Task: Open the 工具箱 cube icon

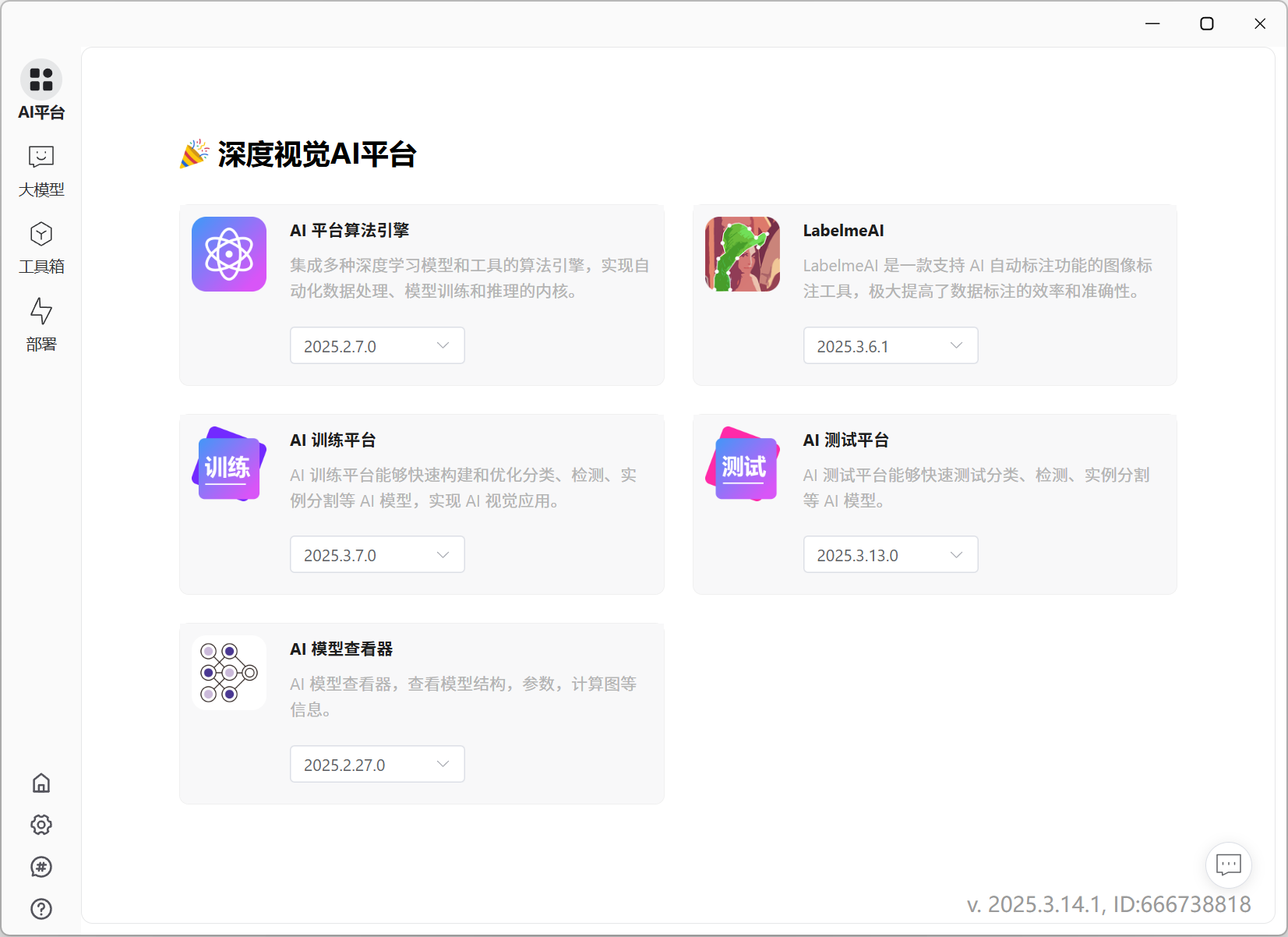Action: tap(41, 234)
